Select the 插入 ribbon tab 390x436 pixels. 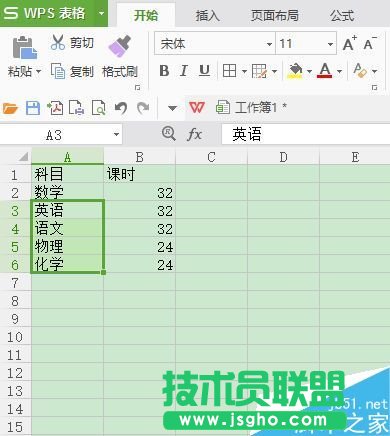point(207,15)
